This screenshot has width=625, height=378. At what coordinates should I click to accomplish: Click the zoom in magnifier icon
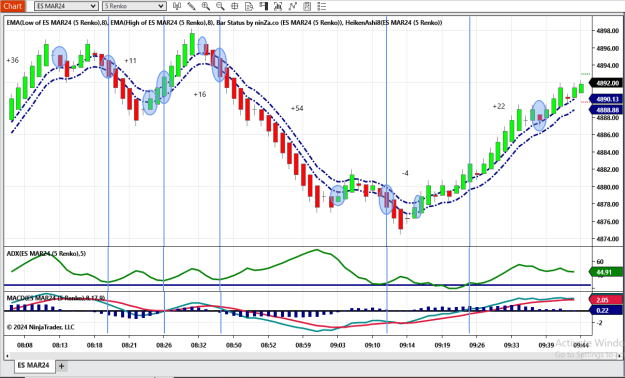pyautogui.click(x=206, y=6)
